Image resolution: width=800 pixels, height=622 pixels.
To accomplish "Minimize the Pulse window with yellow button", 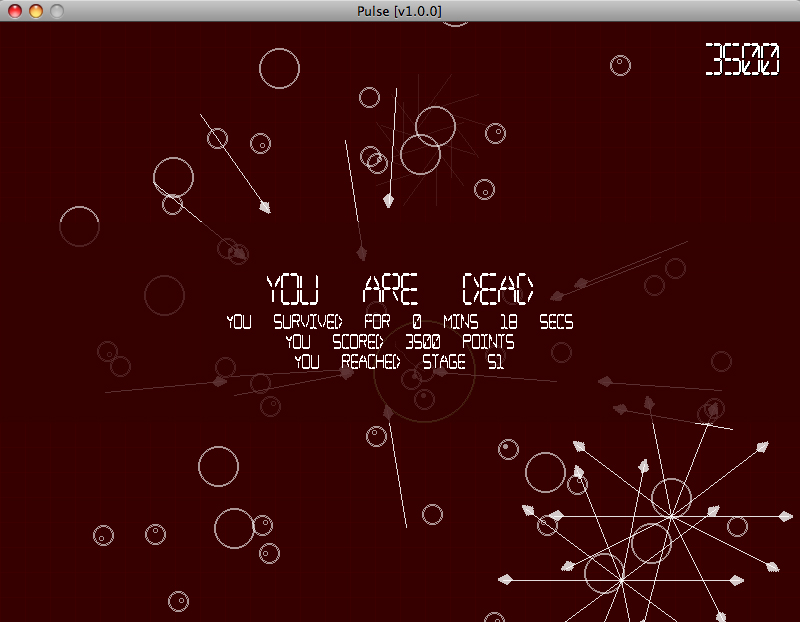I will pyautogui.click(x=35, y=11).
